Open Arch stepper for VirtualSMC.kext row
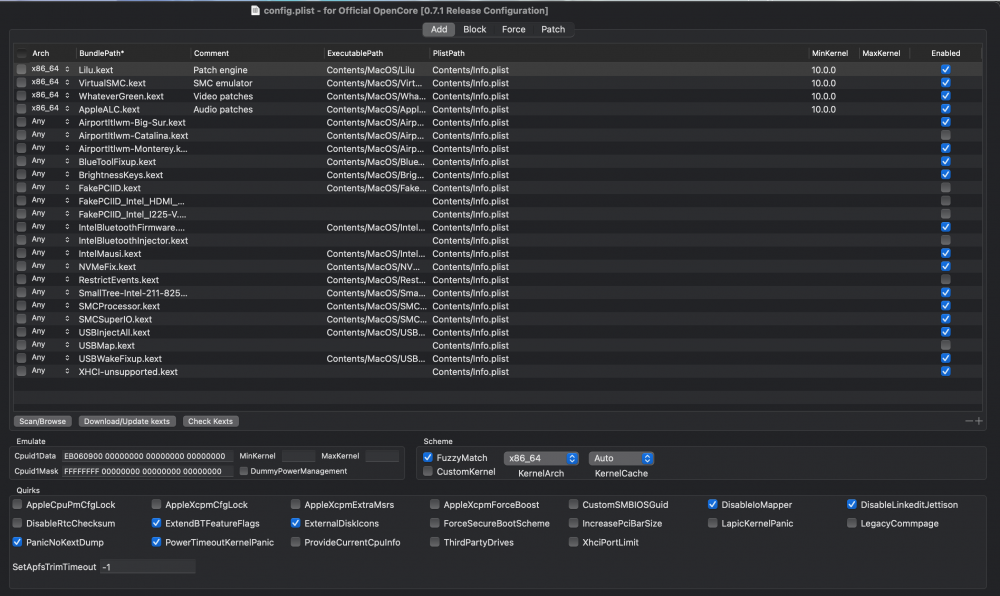Screen dimensions: 1000x596 [x=67, y=82]
